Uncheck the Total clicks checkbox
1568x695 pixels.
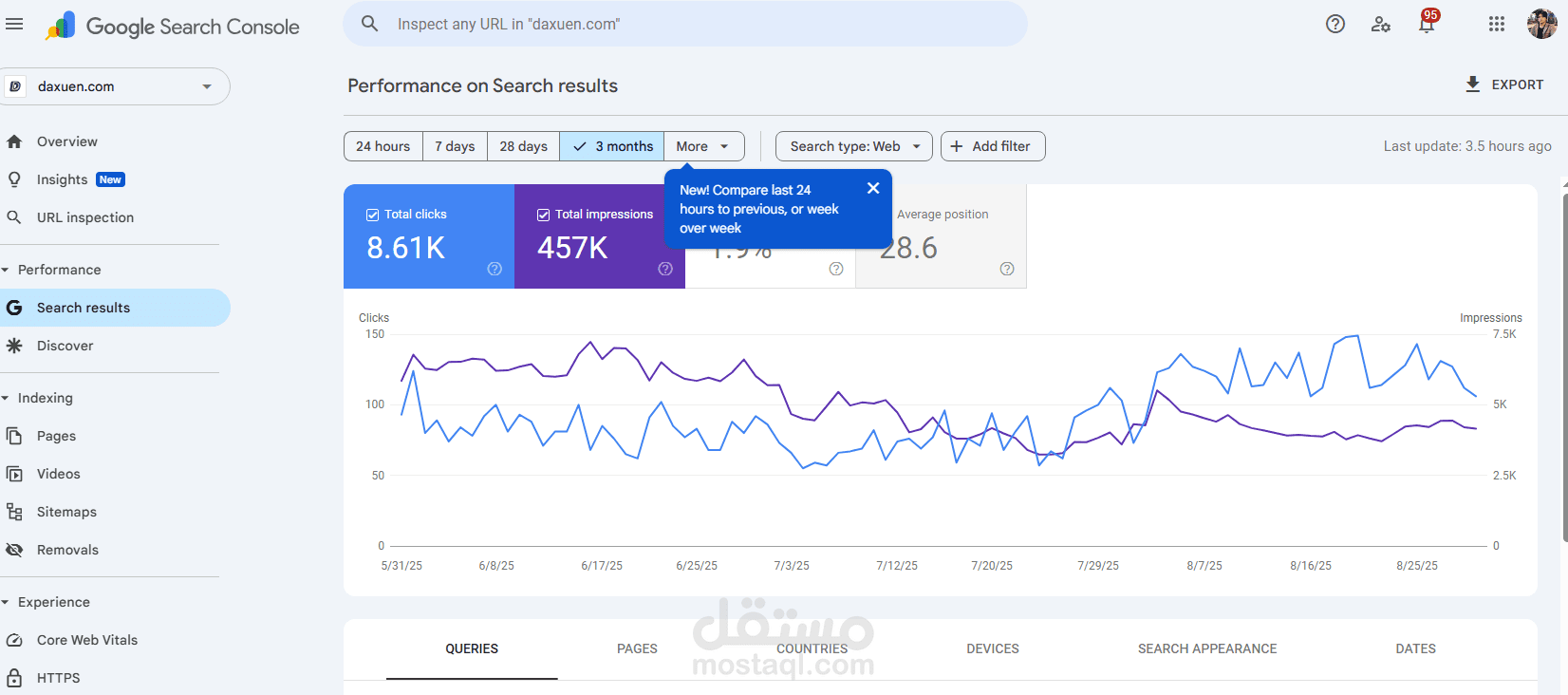point(373,215)
